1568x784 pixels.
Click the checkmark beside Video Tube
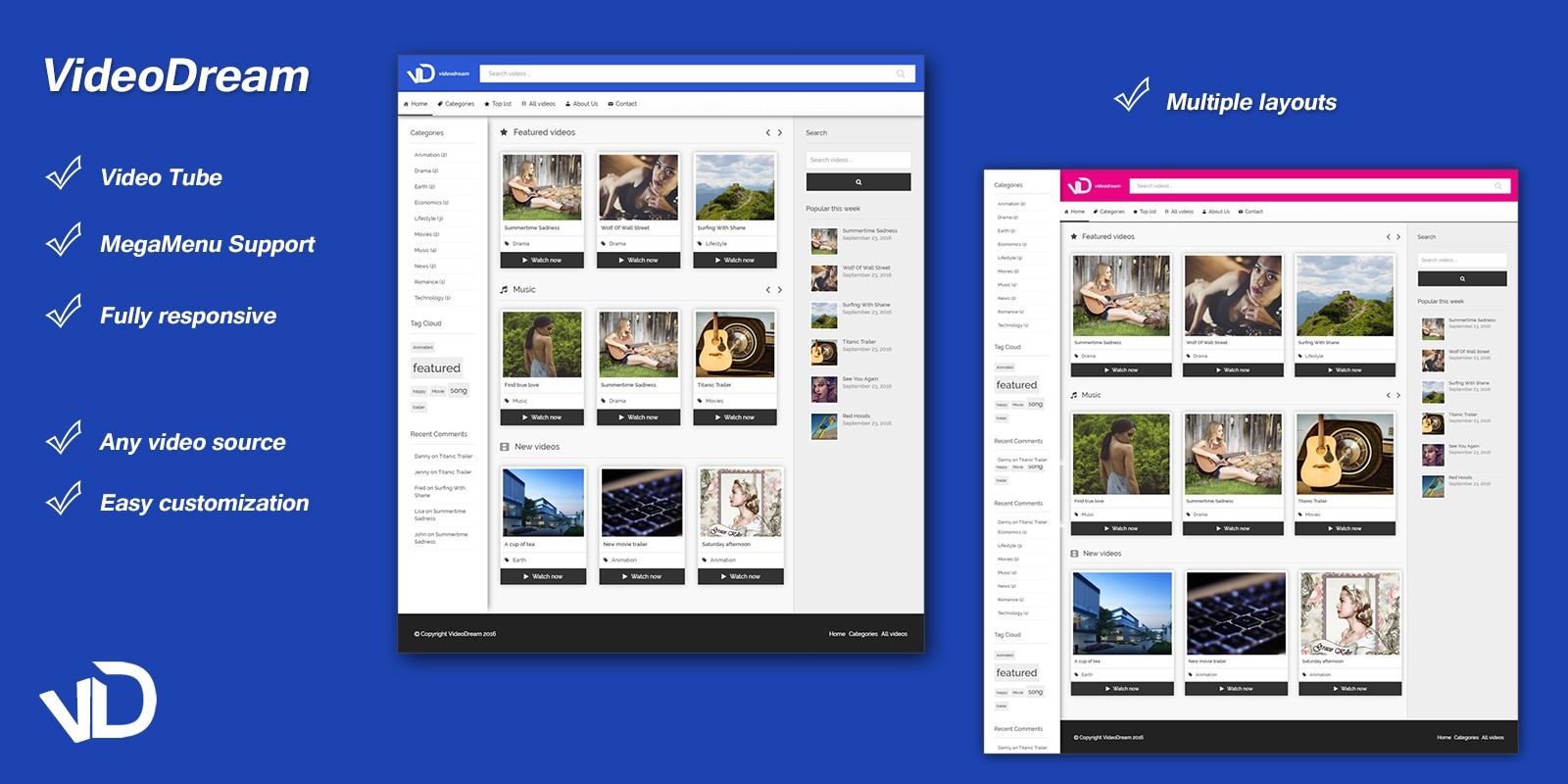[64, 173]
